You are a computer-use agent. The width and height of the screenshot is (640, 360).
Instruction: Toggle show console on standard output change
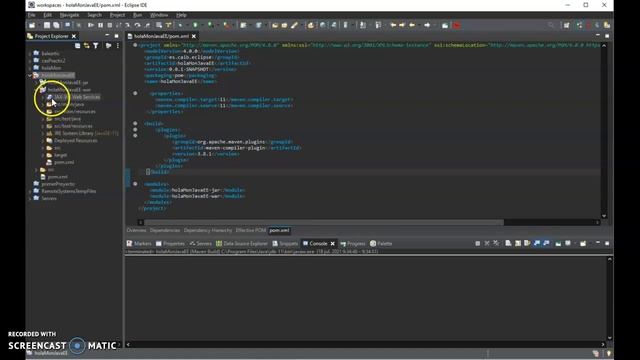point(537,243)
